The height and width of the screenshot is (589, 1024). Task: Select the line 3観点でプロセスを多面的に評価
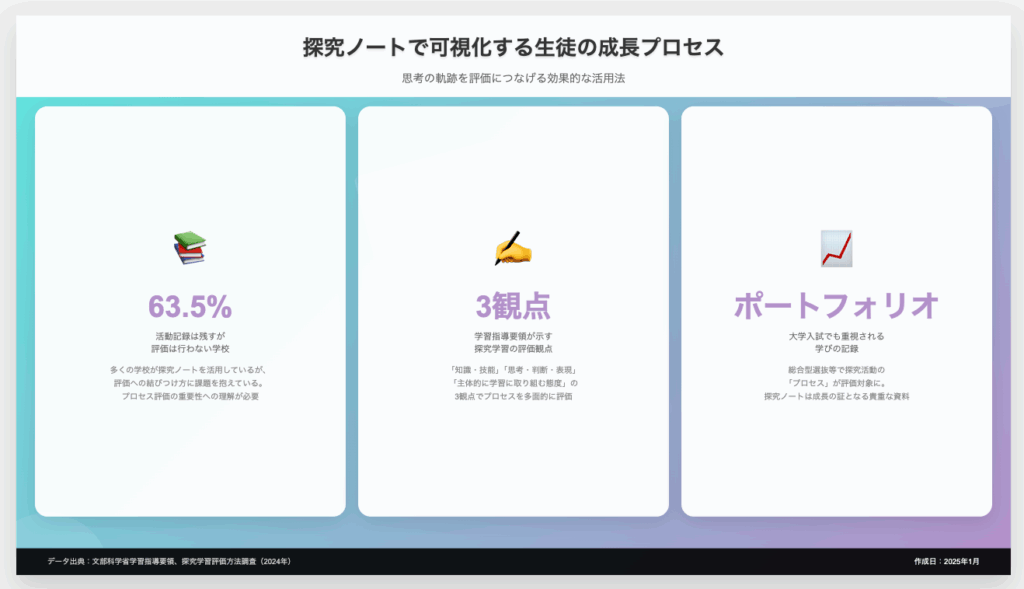point(513,397)
